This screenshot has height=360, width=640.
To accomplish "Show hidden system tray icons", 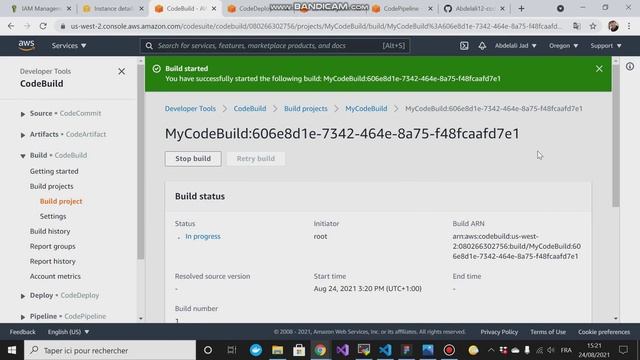I will click(491, 350).
